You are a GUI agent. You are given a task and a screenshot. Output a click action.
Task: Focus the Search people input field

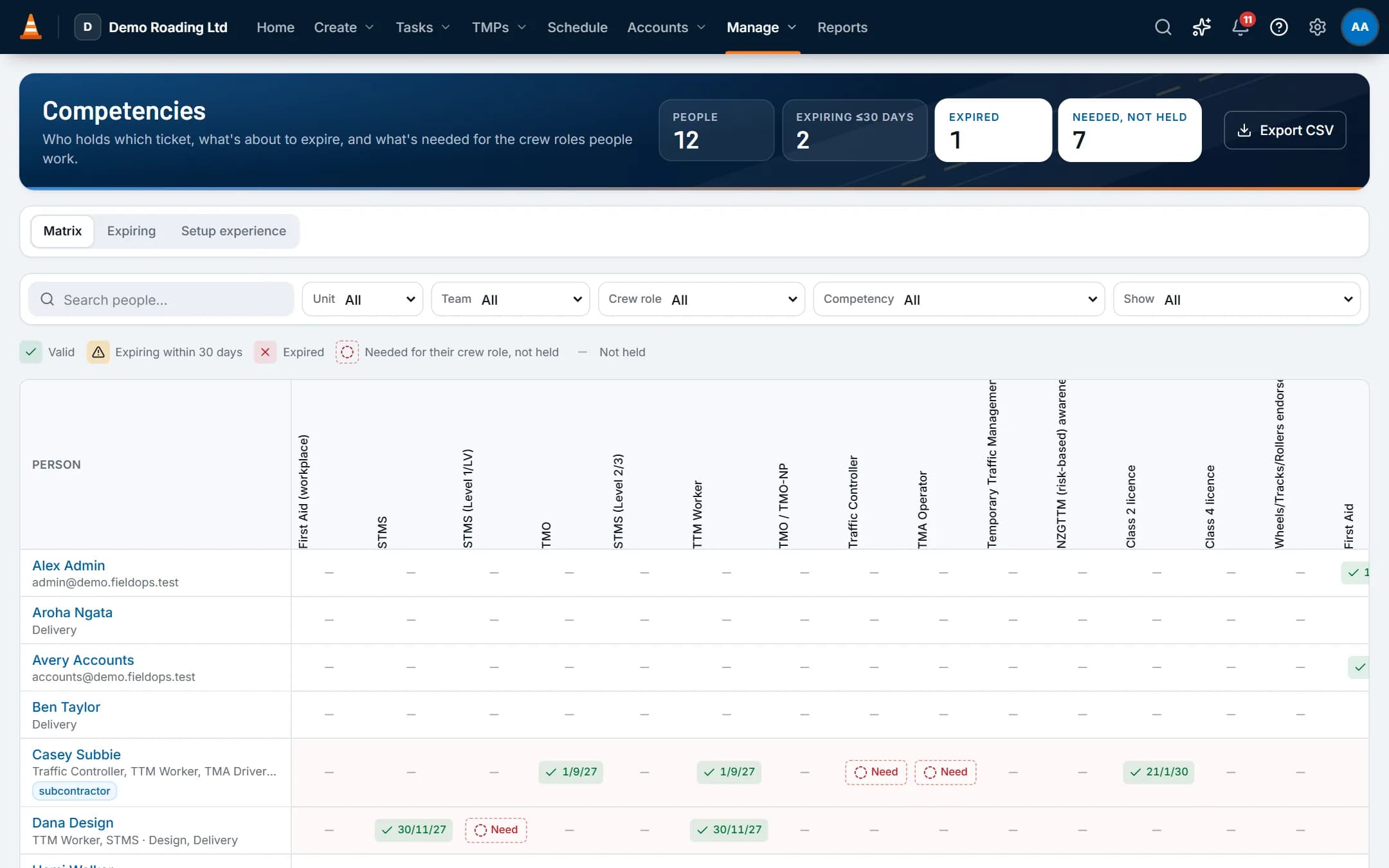pos(161,299)
